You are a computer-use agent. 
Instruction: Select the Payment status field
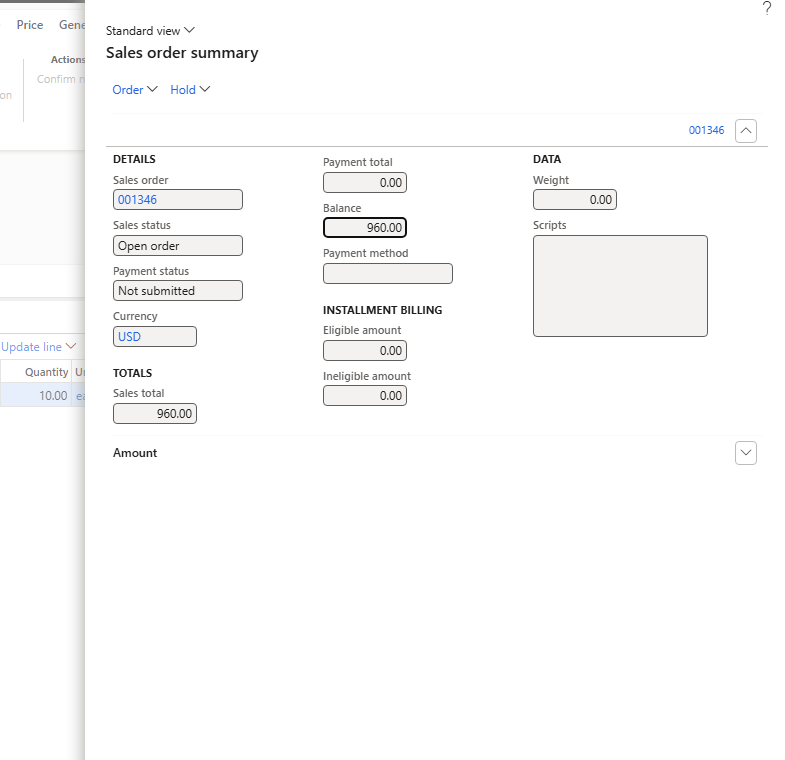coord(178,291)
